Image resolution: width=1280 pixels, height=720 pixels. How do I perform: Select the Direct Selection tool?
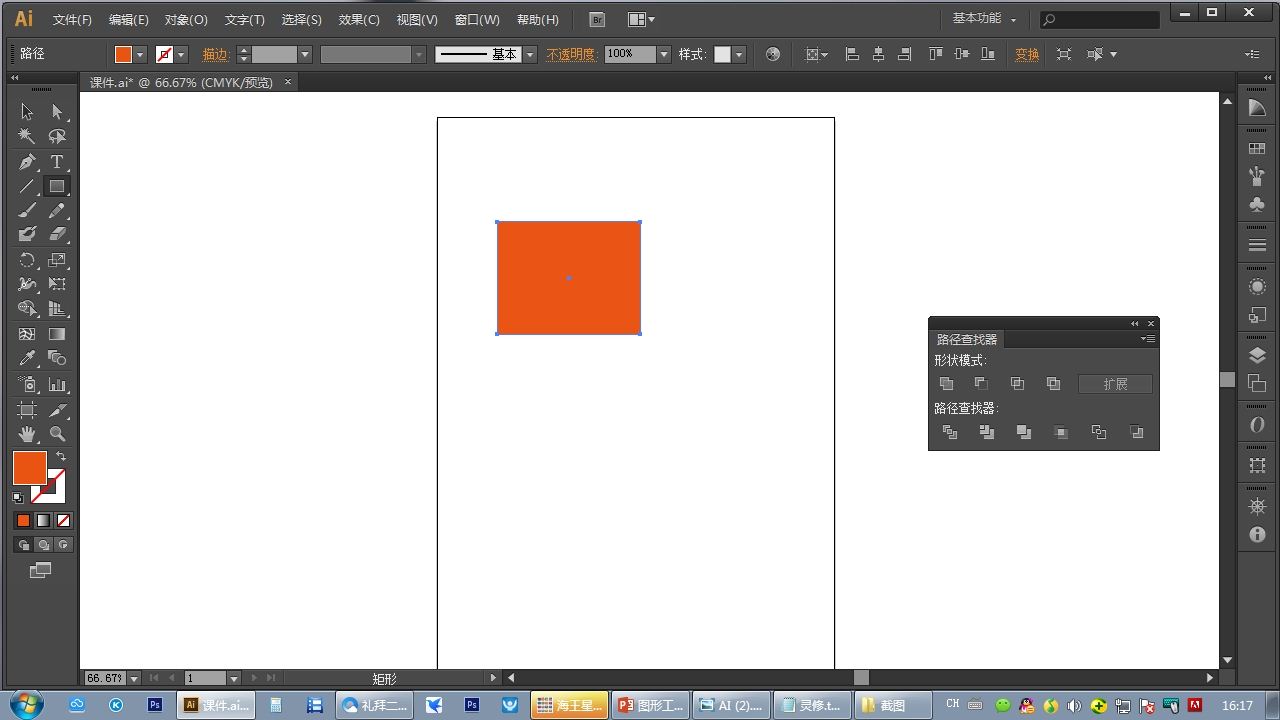(57, 112)
